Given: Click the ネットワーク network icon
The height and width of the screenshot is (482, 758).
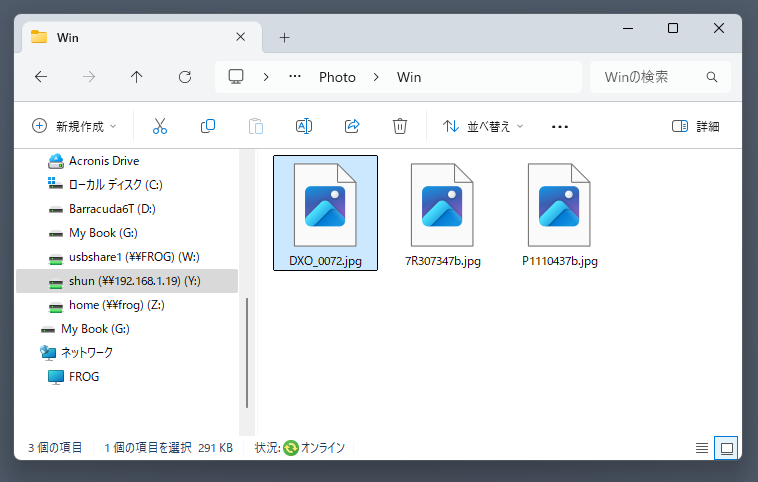Looking at the screenshot, I should pyautogui.click(x=48, y=353).
